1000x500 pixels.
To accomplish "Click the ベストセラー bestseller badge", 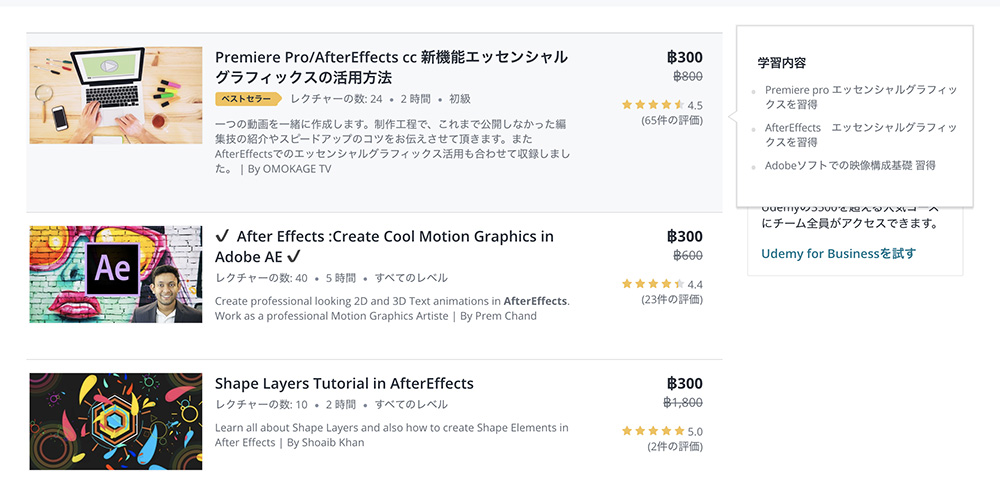I will (248, 99).
